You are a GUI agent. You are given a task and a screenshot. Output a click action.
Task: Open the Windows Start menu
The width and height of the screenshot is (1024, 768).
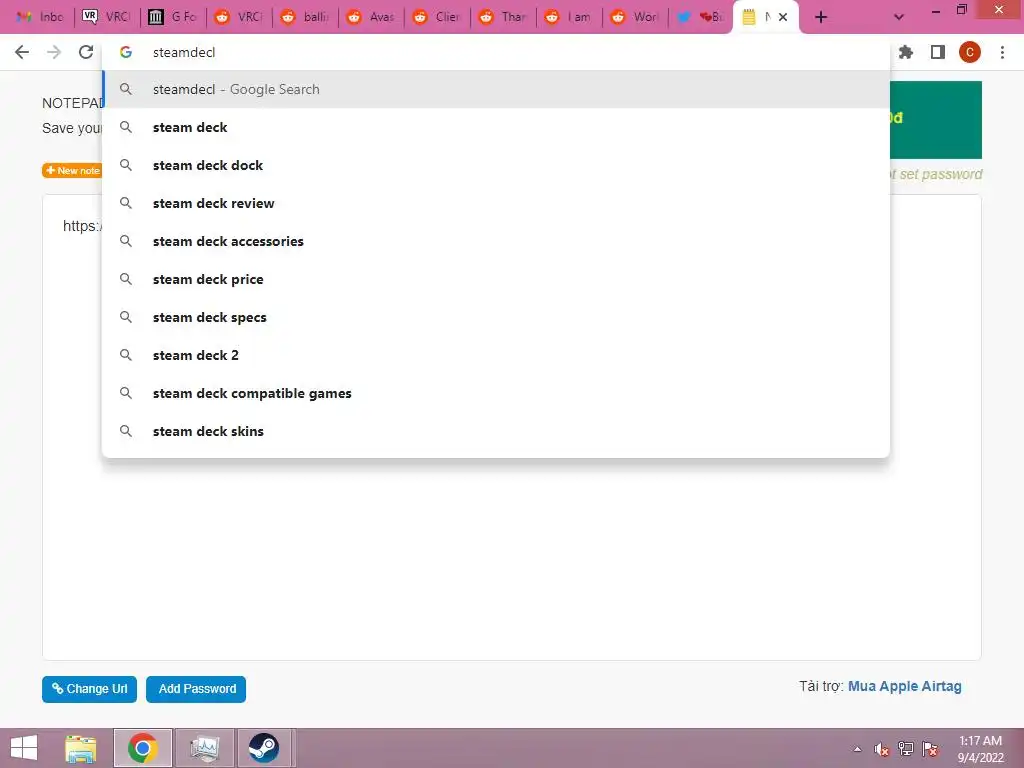click(24, 748)
